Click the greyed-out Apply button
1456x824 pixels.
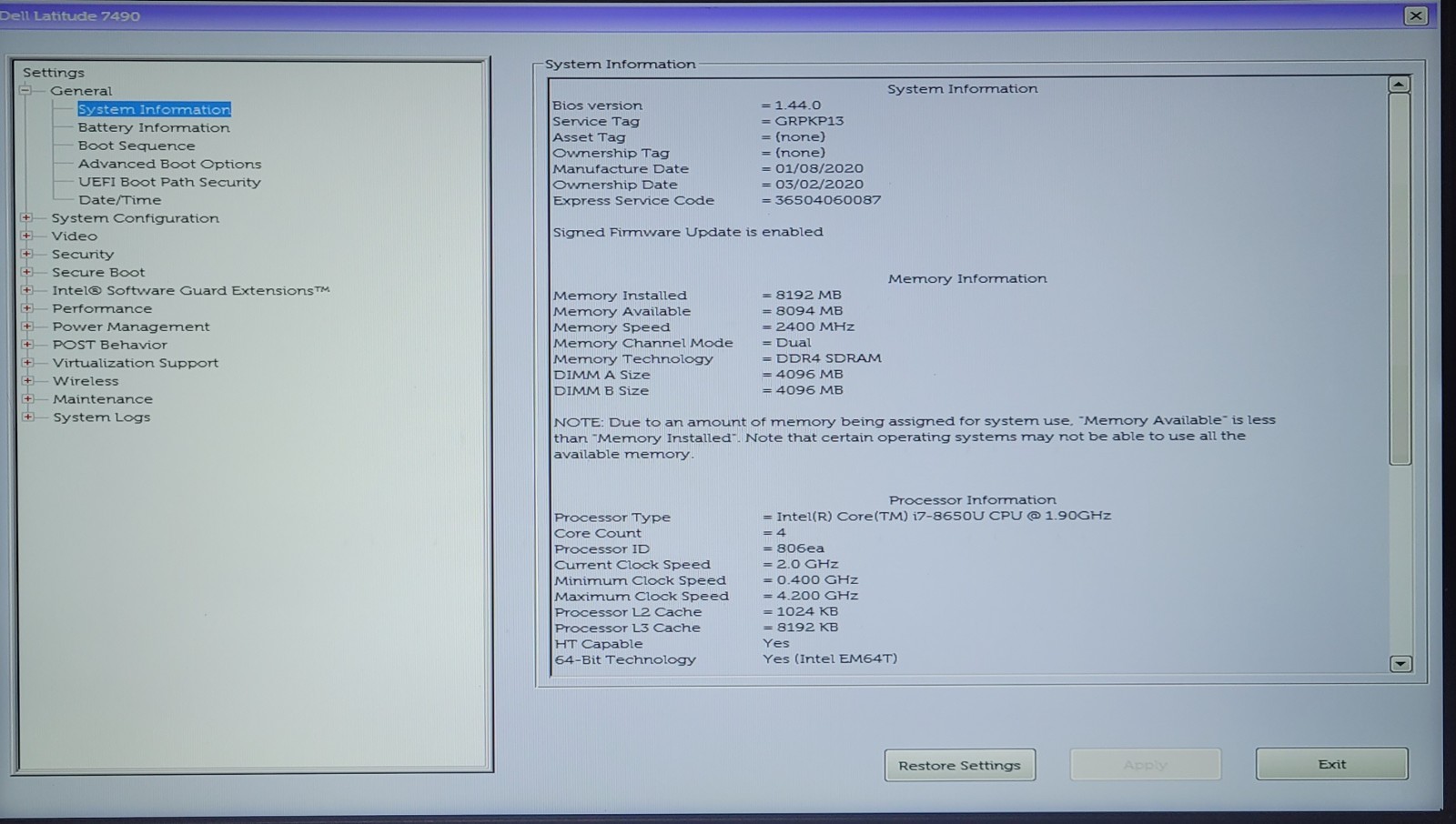(x=1145, y=765)
